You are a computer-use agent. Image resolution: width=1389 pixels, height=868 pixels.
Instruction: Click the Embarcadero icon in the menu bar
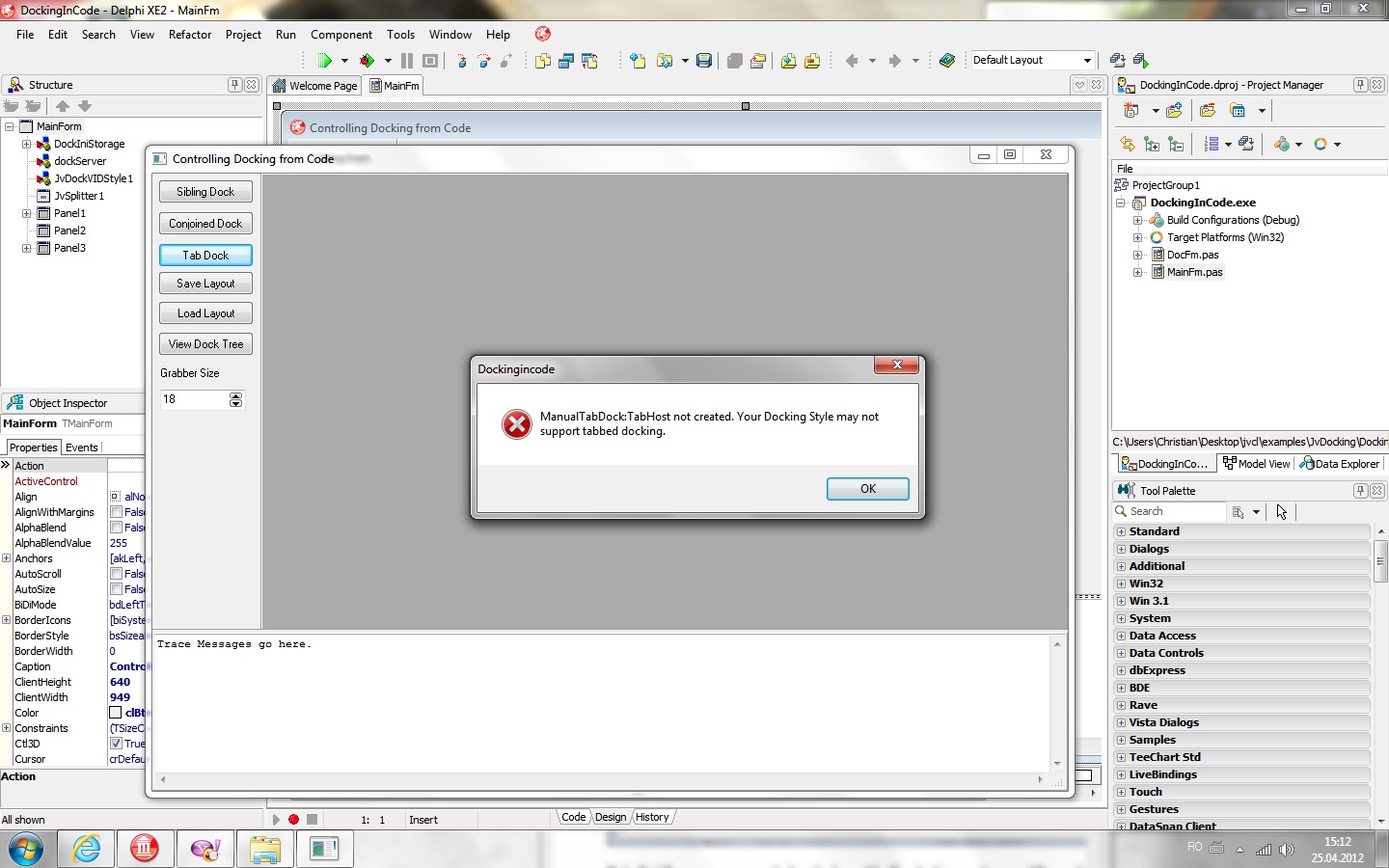click(543, 34)
